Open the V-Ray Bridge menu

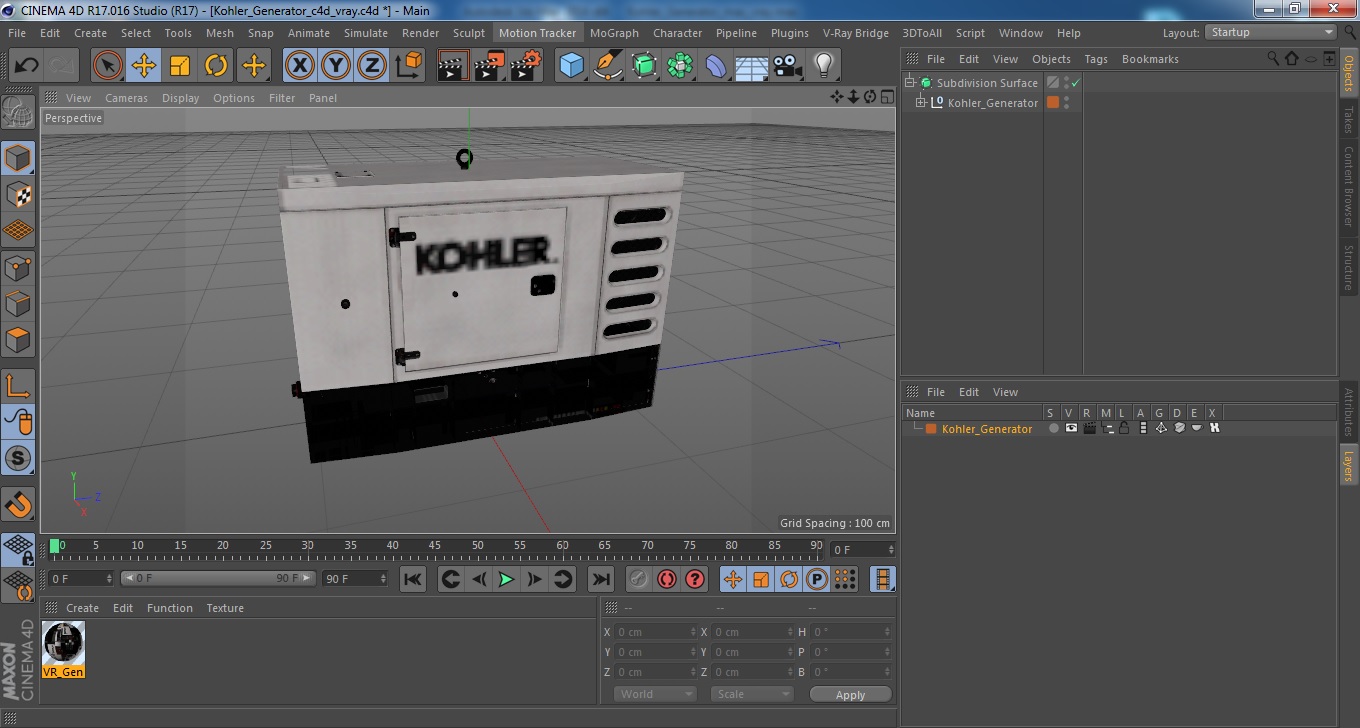tap(856, 33)
